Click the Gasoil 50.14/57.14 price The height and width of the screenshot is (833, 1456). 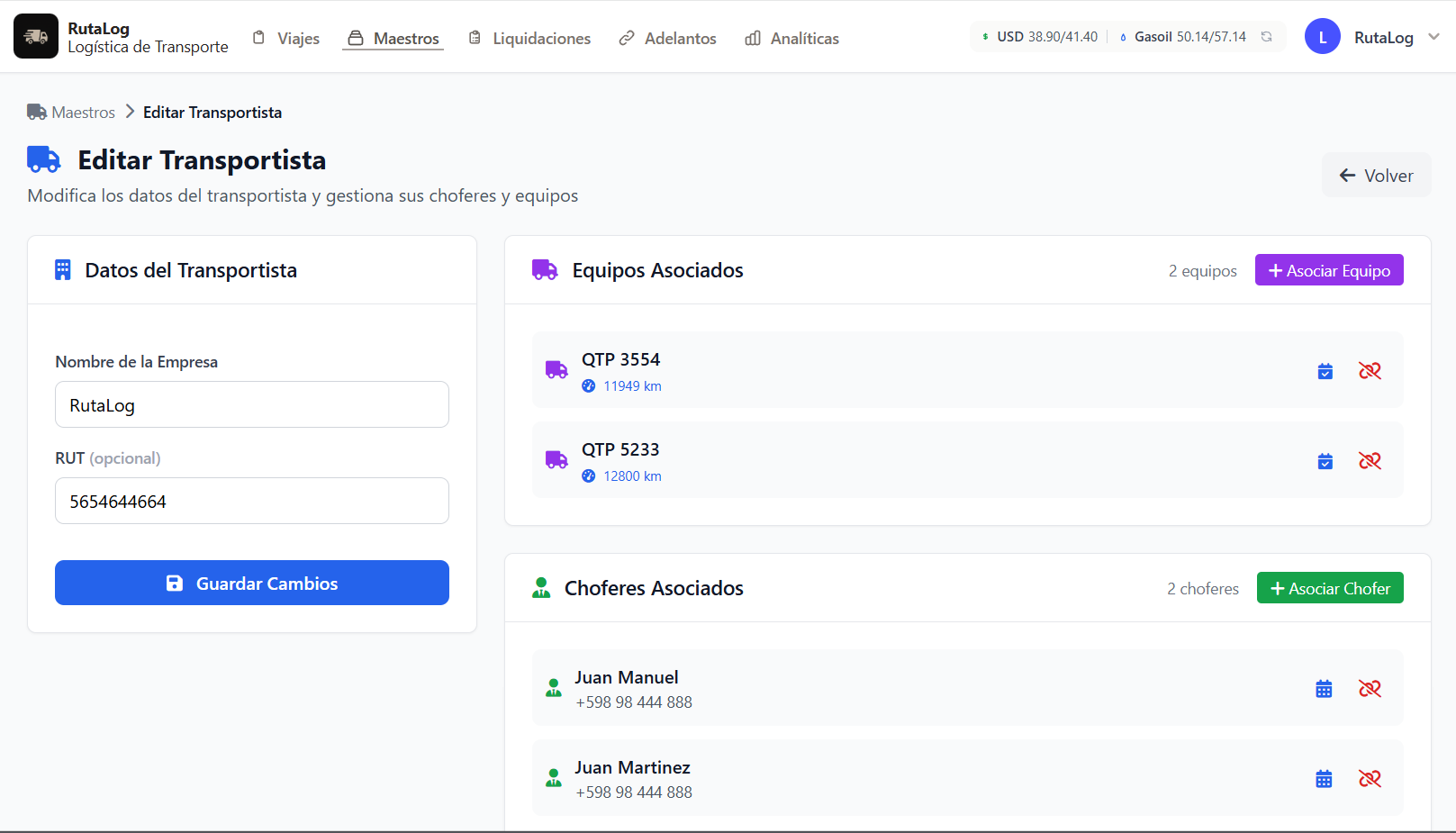[1183, 37]
